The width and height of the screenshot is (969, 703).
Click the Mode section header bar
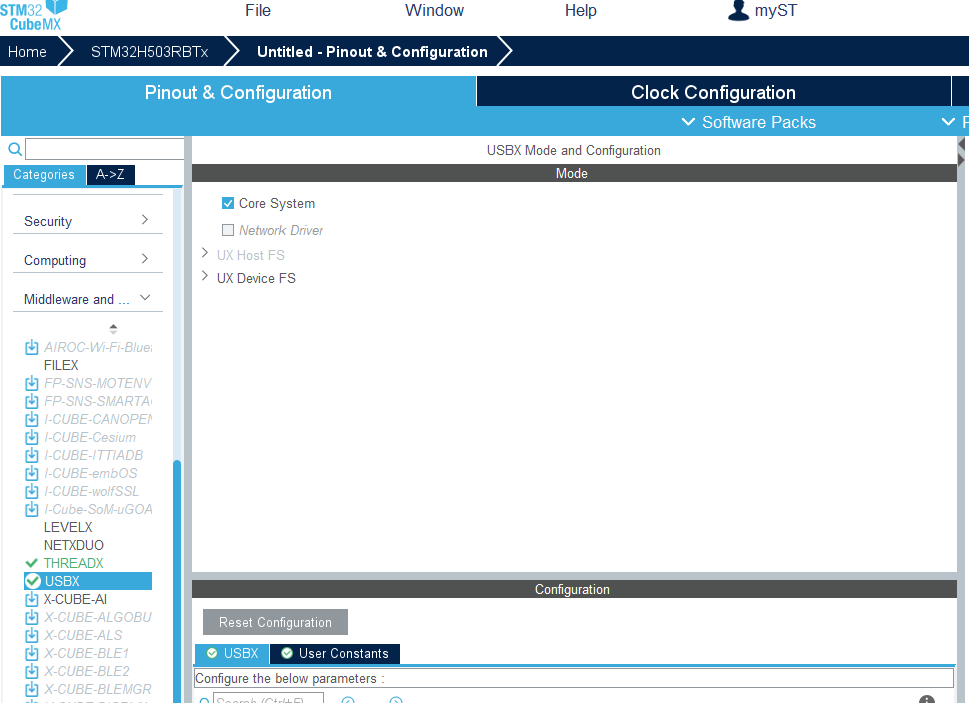(x=574, y=173)
